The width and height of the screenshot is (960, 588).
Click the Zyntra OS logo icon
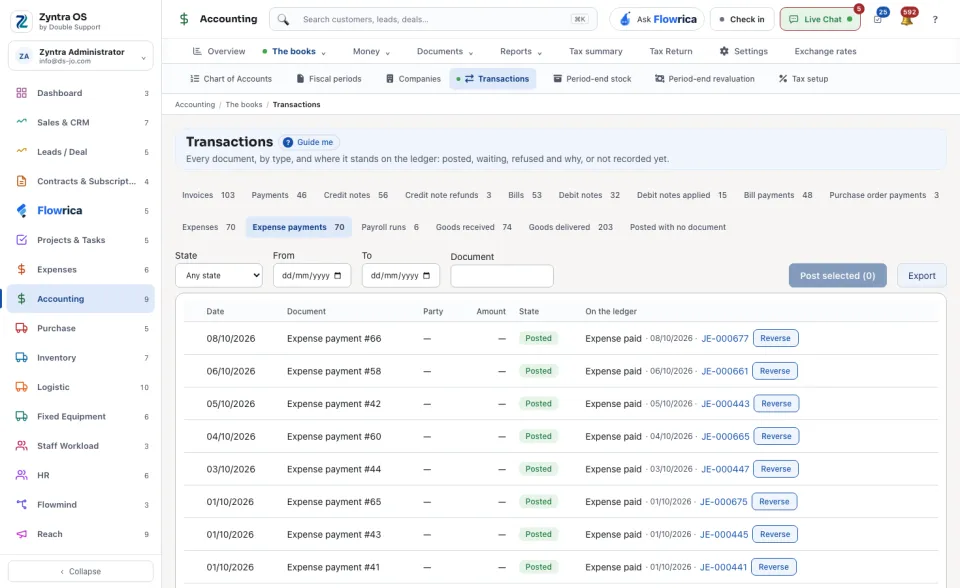[x=21, y=21]
